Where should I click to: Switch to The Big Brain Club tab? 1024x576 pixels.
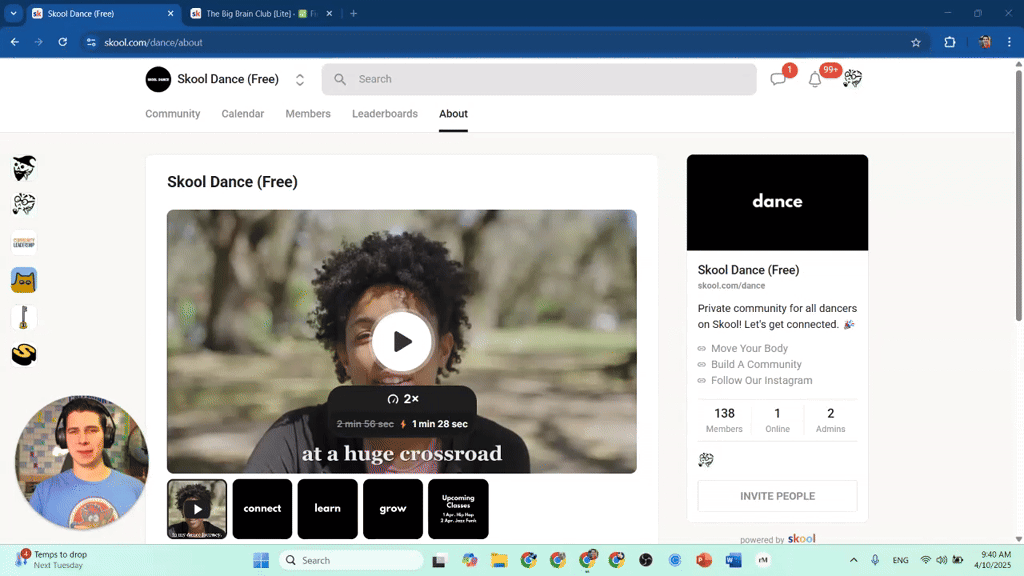pos(260,14)
